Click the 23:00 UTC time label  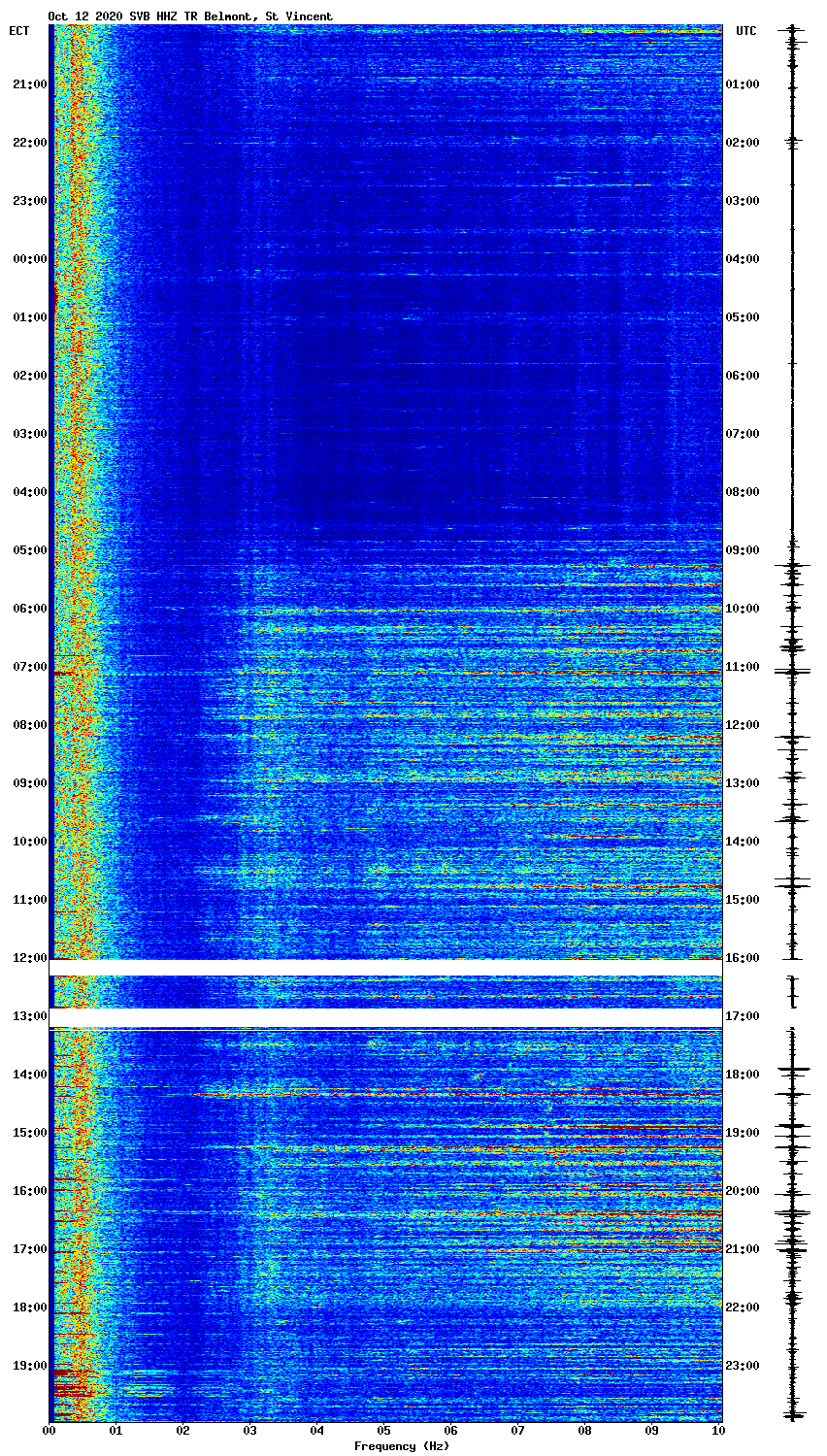[743, 1366]
